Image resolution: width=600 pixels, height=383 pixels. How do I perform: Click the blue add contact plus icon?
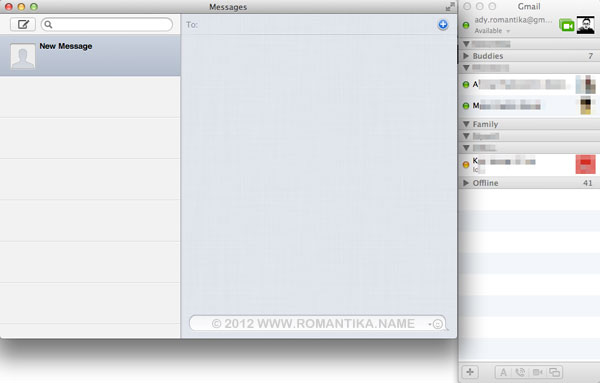tap(443, 24)
